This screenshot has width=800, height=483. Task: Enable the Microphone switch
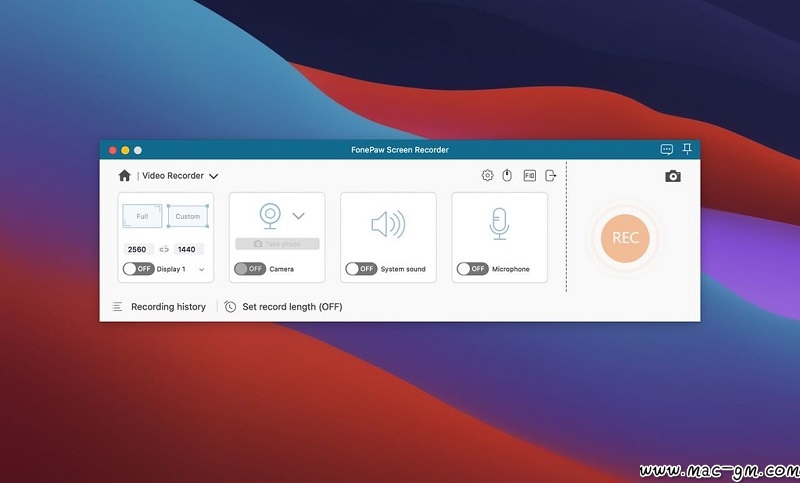coord(472,269)
